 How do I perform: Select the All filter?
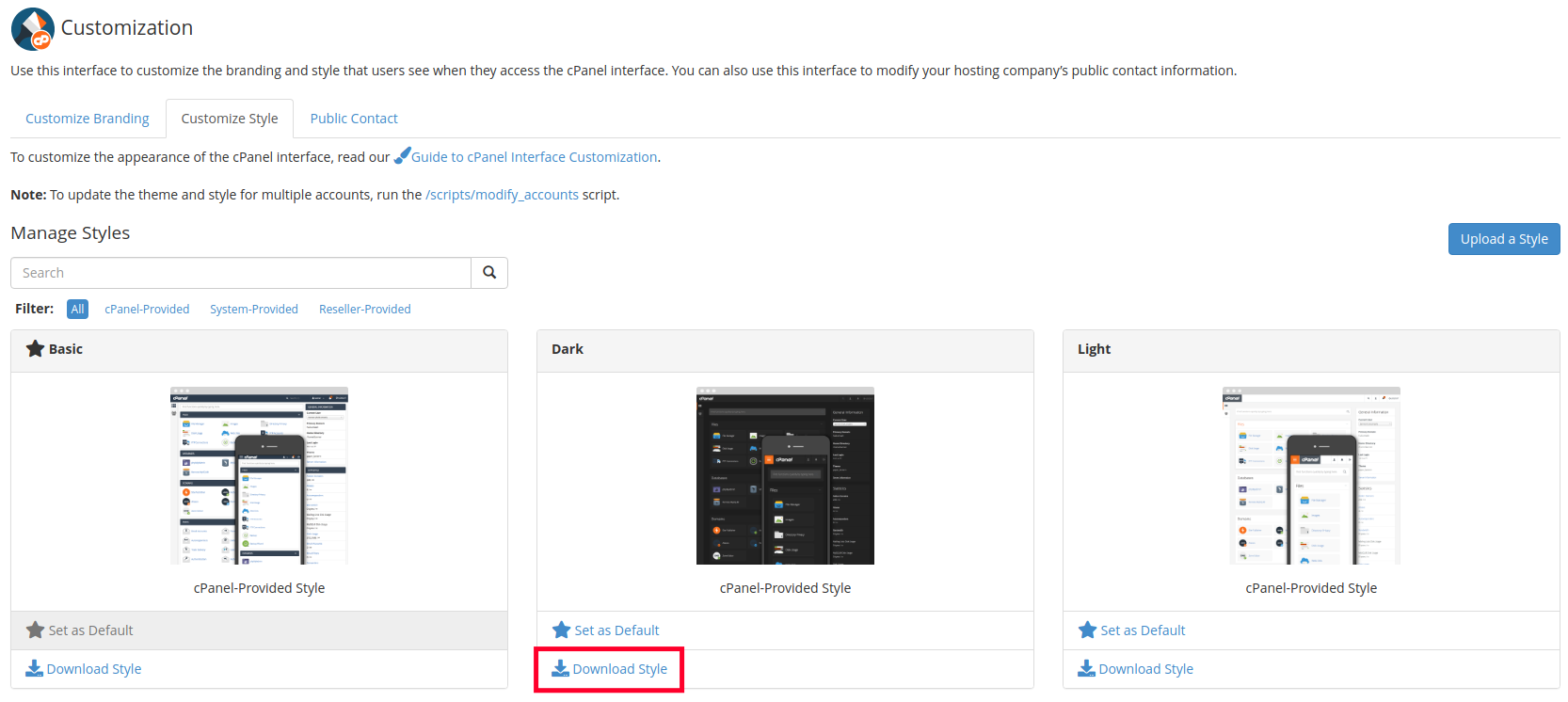[77, 310]
